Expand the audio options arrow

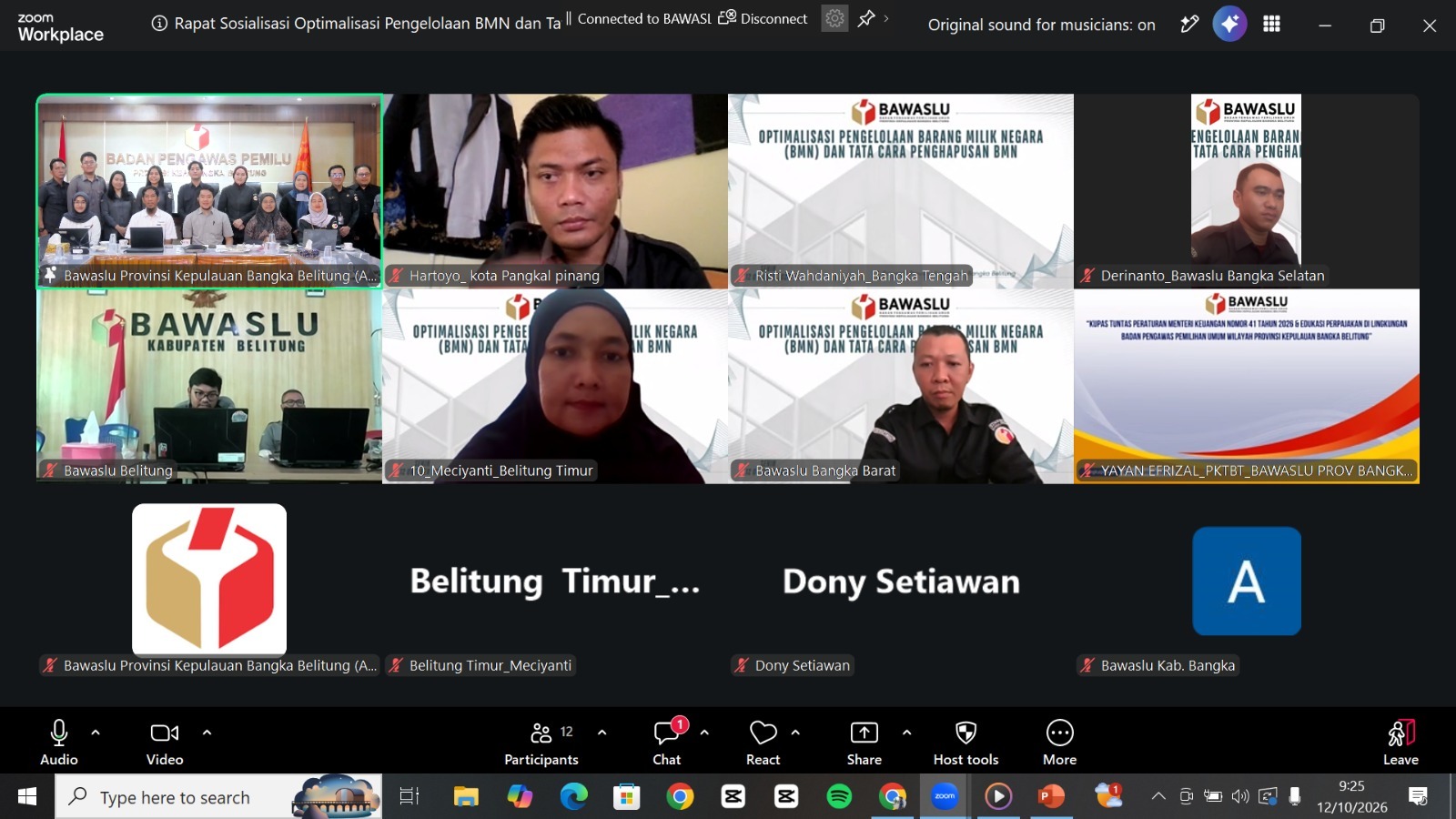[x=96, y=732]
